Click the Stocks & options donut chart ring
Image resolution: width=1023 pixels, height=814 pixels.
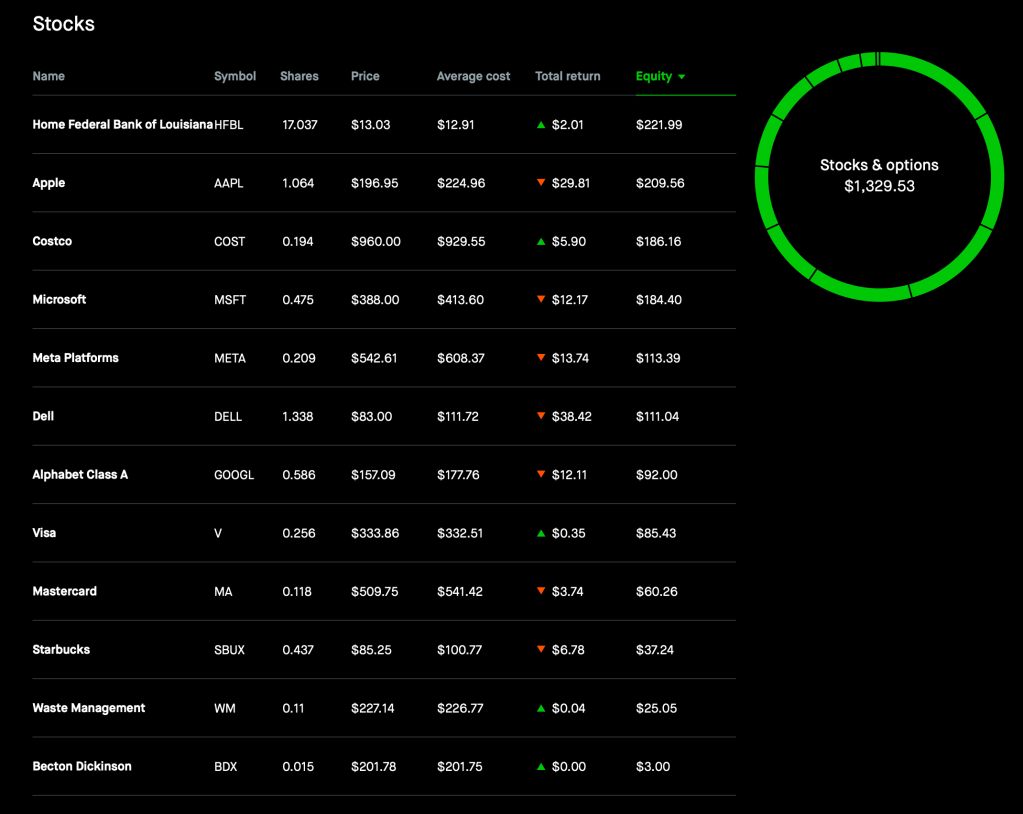(992, 176)
